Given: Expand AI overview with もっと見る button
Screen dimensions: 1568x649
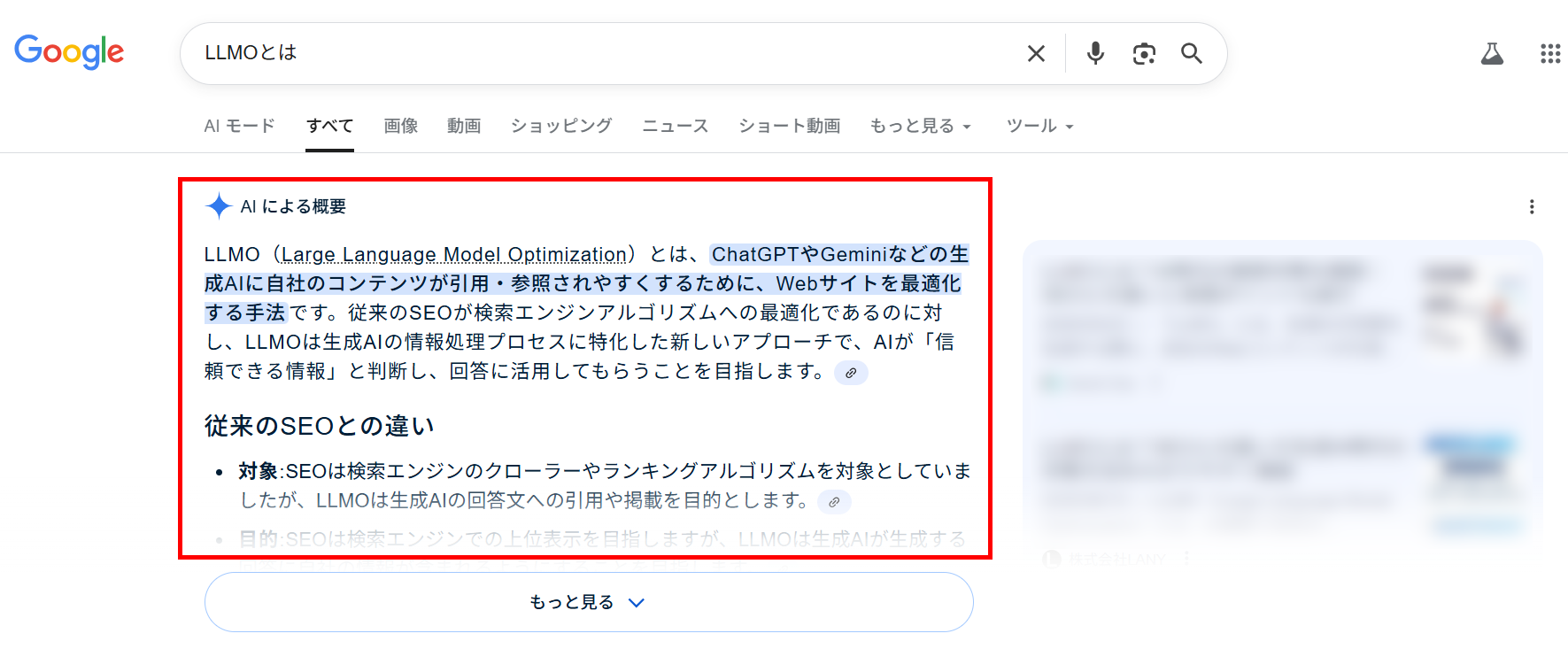Looking at the screenshot, I should [x=589, y=602].
